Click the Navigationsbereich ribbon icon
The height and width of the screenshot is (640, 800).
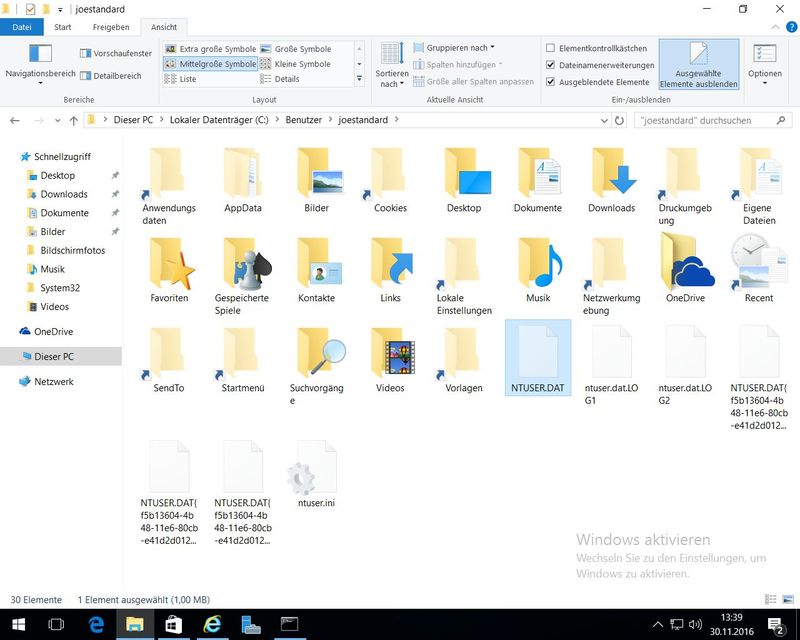point(40,56)
